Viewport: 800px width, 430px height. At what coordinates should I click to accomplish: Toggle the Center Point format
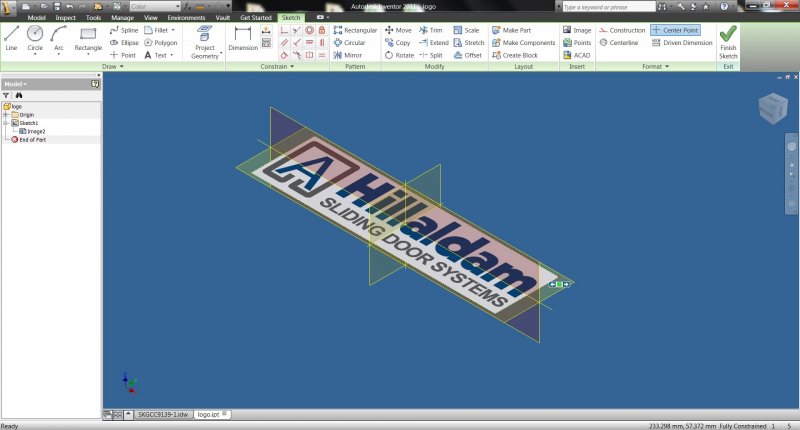675,31
